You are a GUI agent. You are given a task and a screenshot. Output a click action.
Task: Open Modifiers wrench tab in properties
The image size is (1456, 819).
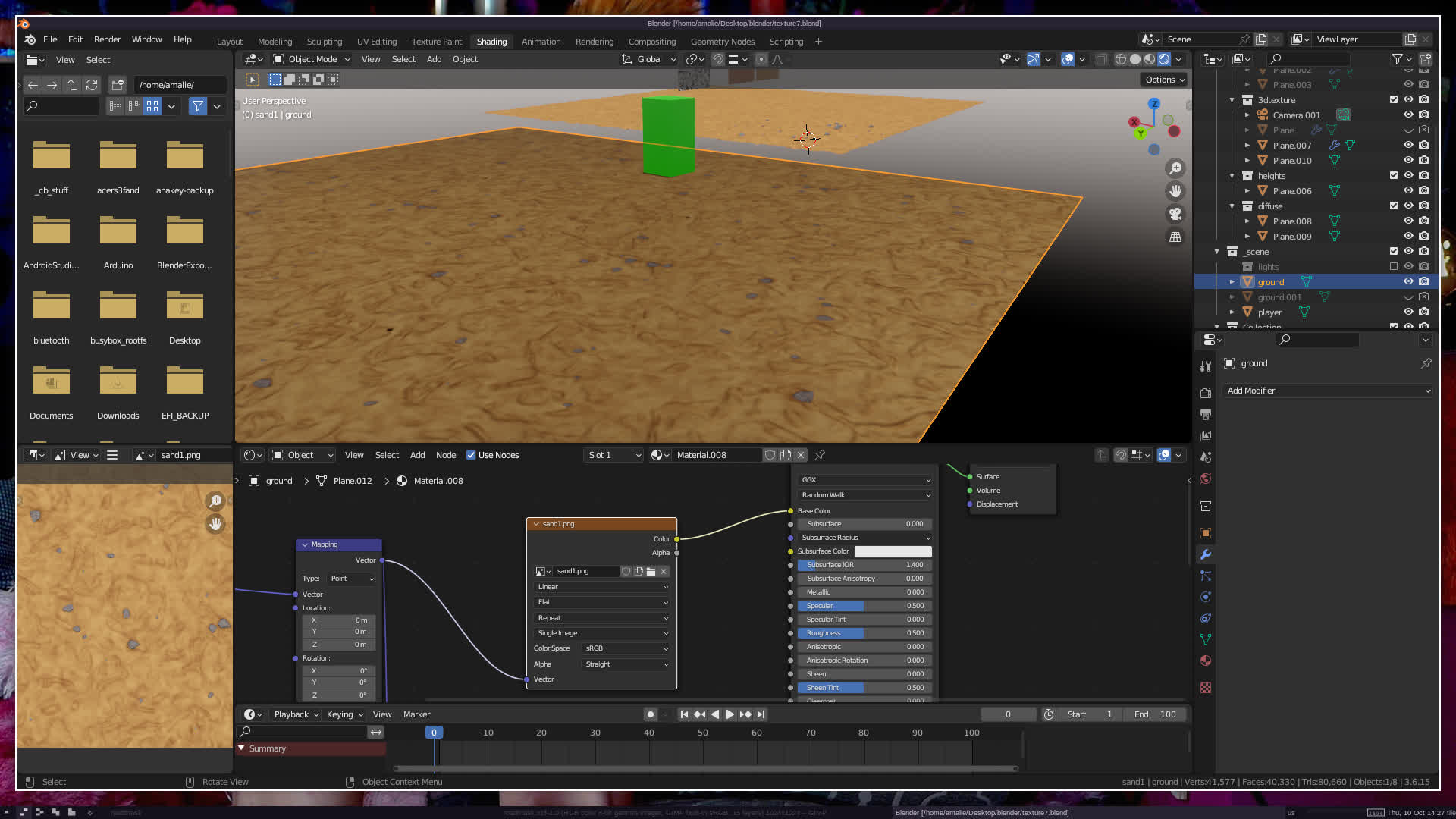pos(1206,555)
